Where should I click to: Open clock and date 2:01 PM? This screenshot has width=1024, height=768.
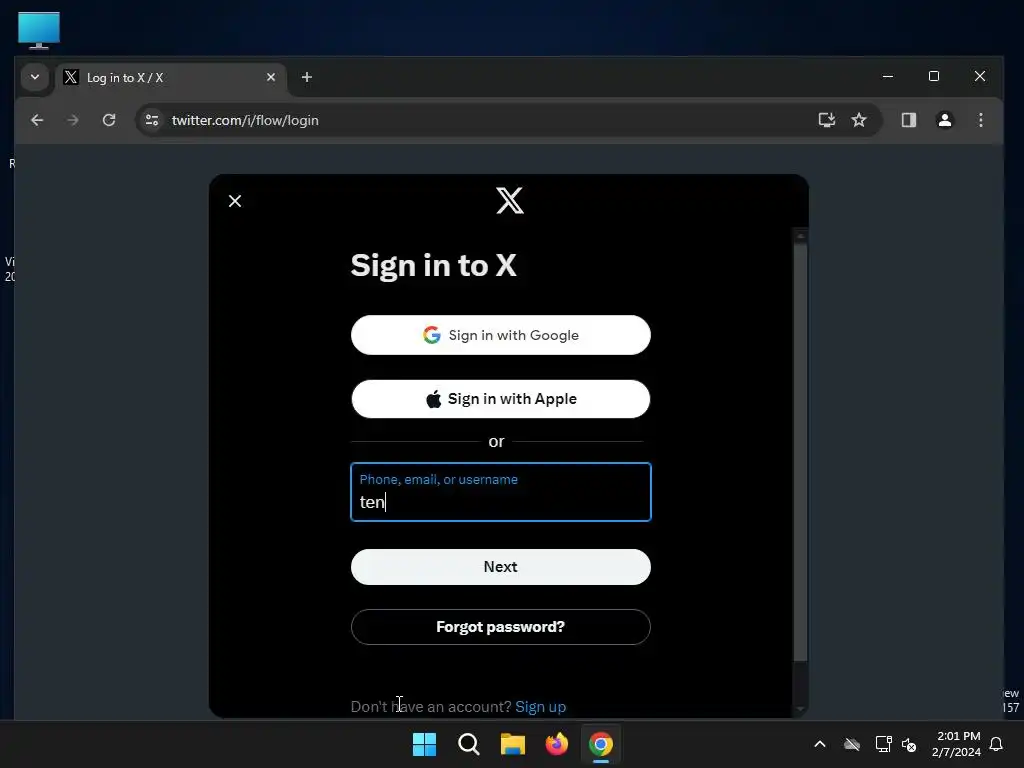(957, 744)
